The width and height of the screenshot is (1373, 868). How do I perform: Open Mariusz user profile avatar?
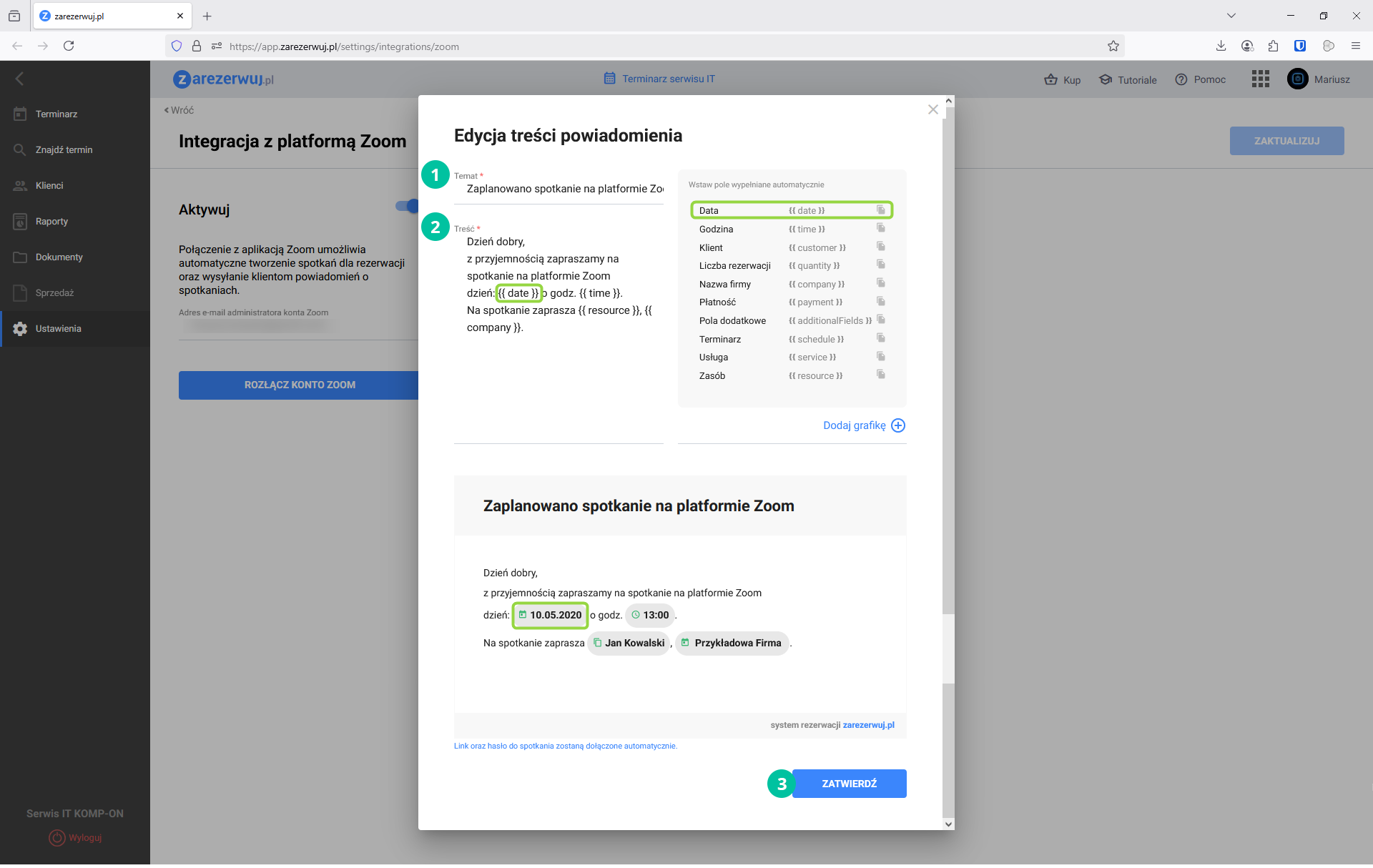click(x=1297, y=79)
